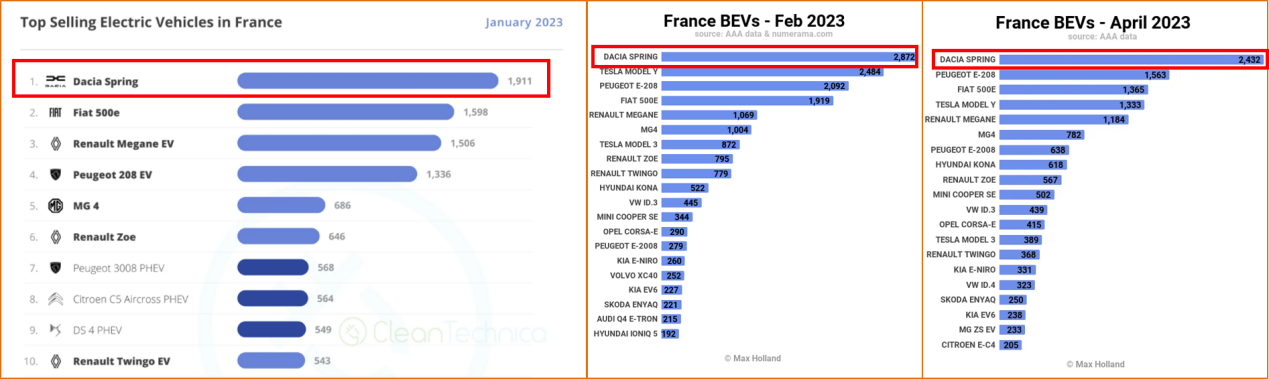Click the Peugeot logo beside Peugeot 208 EV

tap(56, 174)
